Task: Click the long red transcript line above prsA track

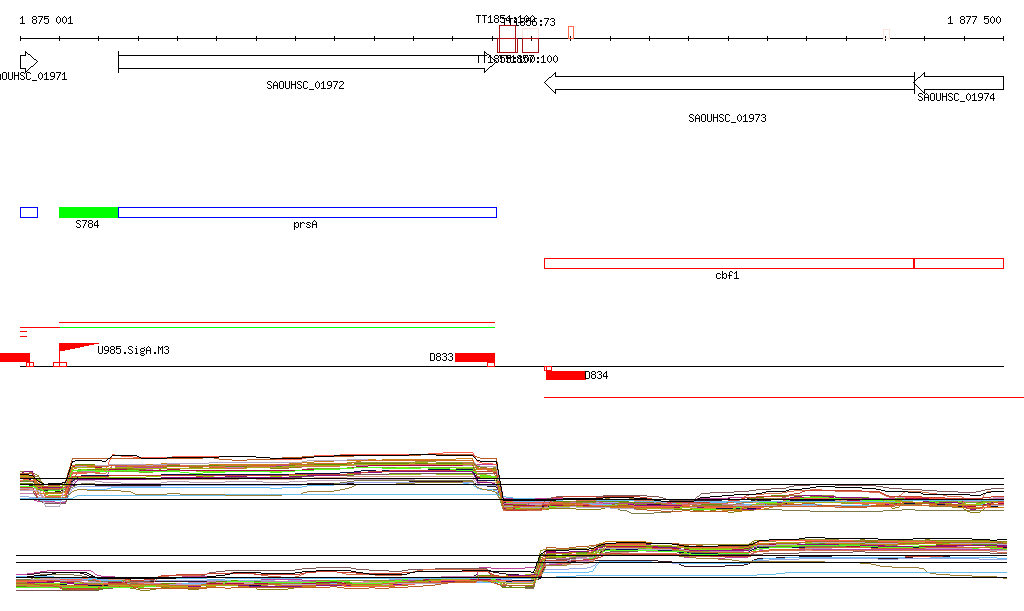Action: [x=277, y=322]
